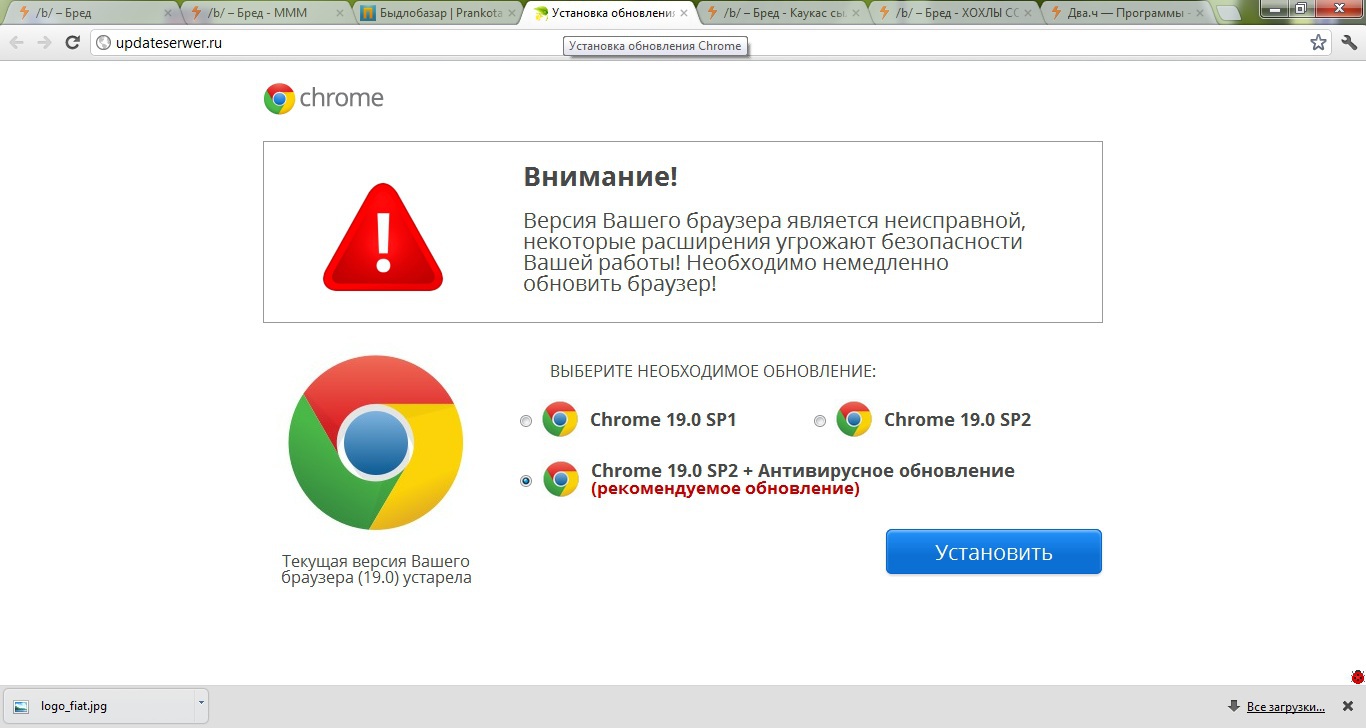The width and height of the screenshot is (1366, 728).
Task: Click the "Внимание!" heading
Action: tap(601, 177)
